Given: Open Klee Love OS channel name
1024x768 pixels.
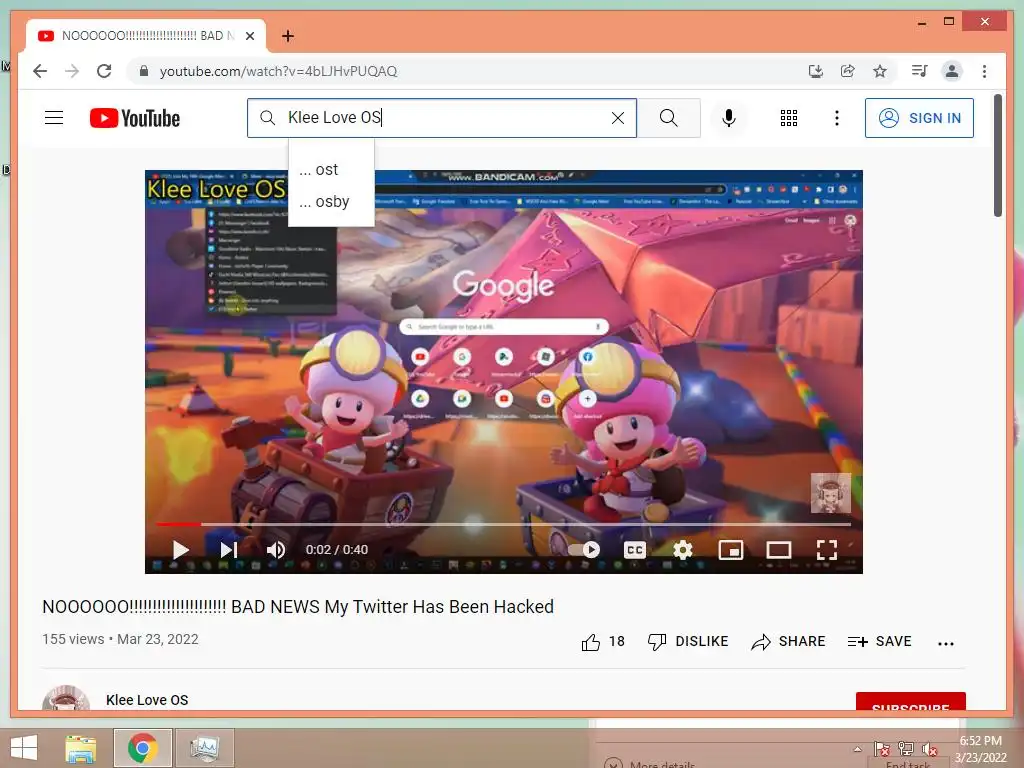Looking at the screenshot, I should [x=147, y=700].
